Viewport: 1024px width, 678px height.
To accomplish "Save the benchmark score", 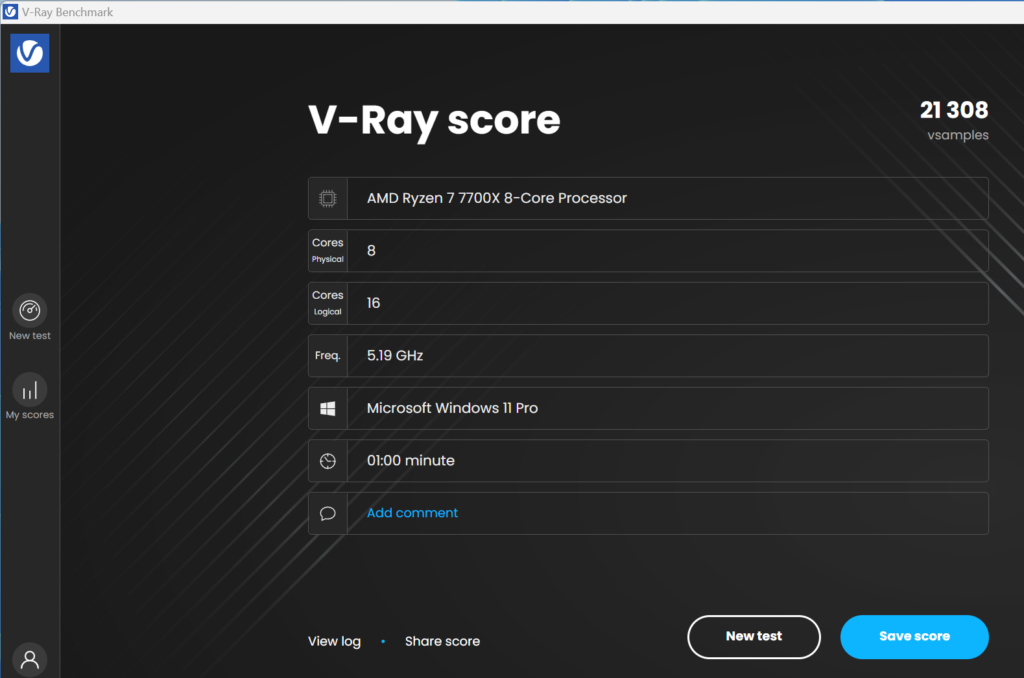I will pos(914,637).
